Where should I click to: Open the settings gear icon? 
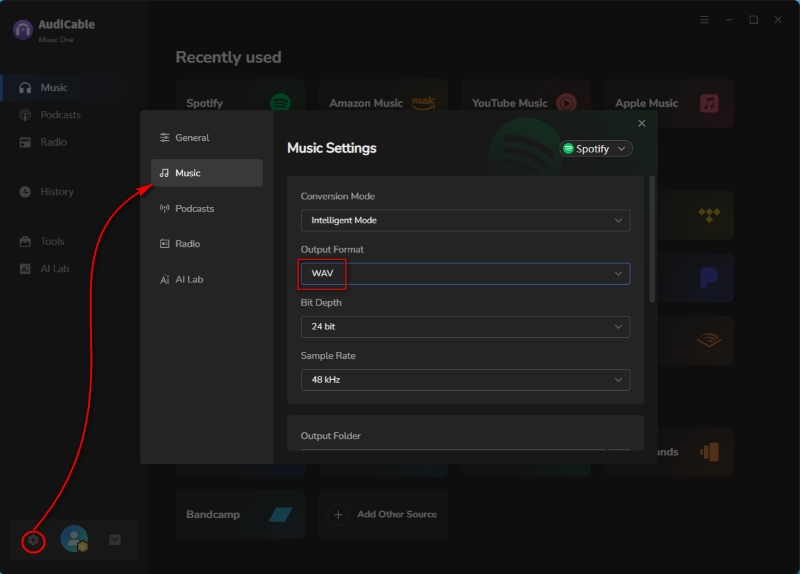coord(33,540)
